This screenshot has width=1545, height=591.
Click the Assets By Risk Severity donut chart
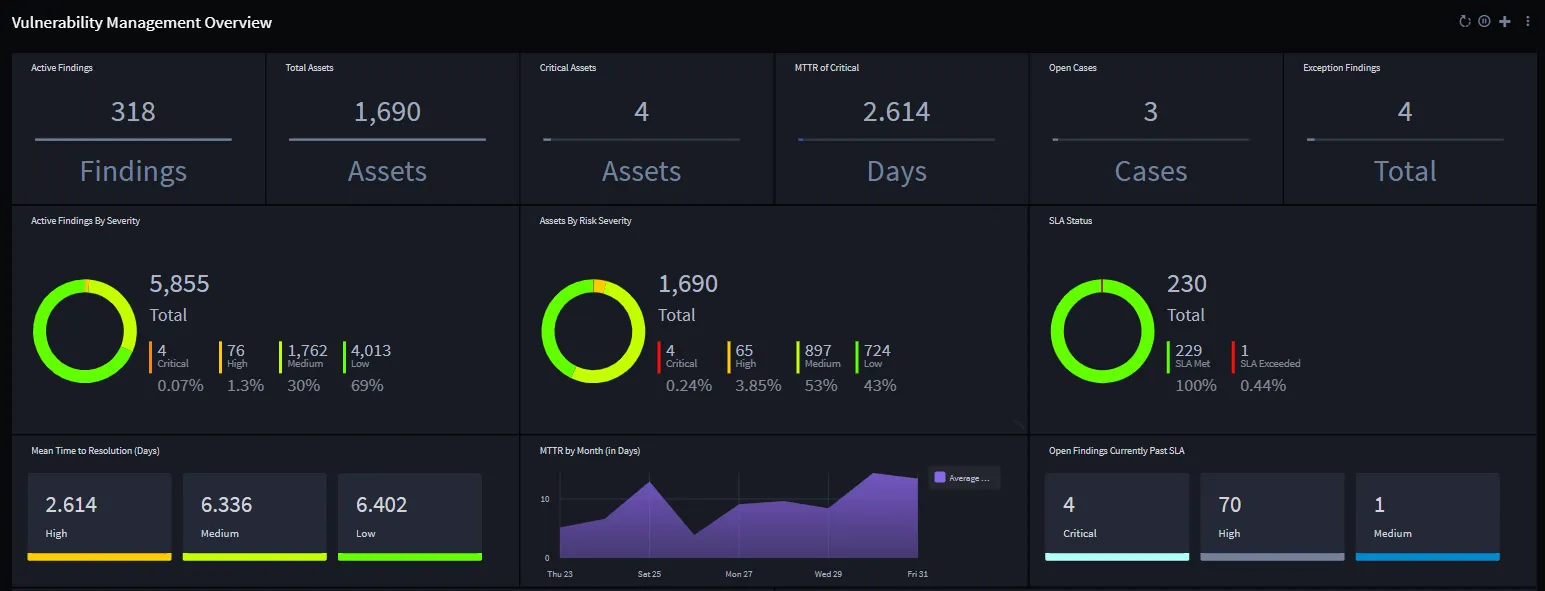point(593,330)
